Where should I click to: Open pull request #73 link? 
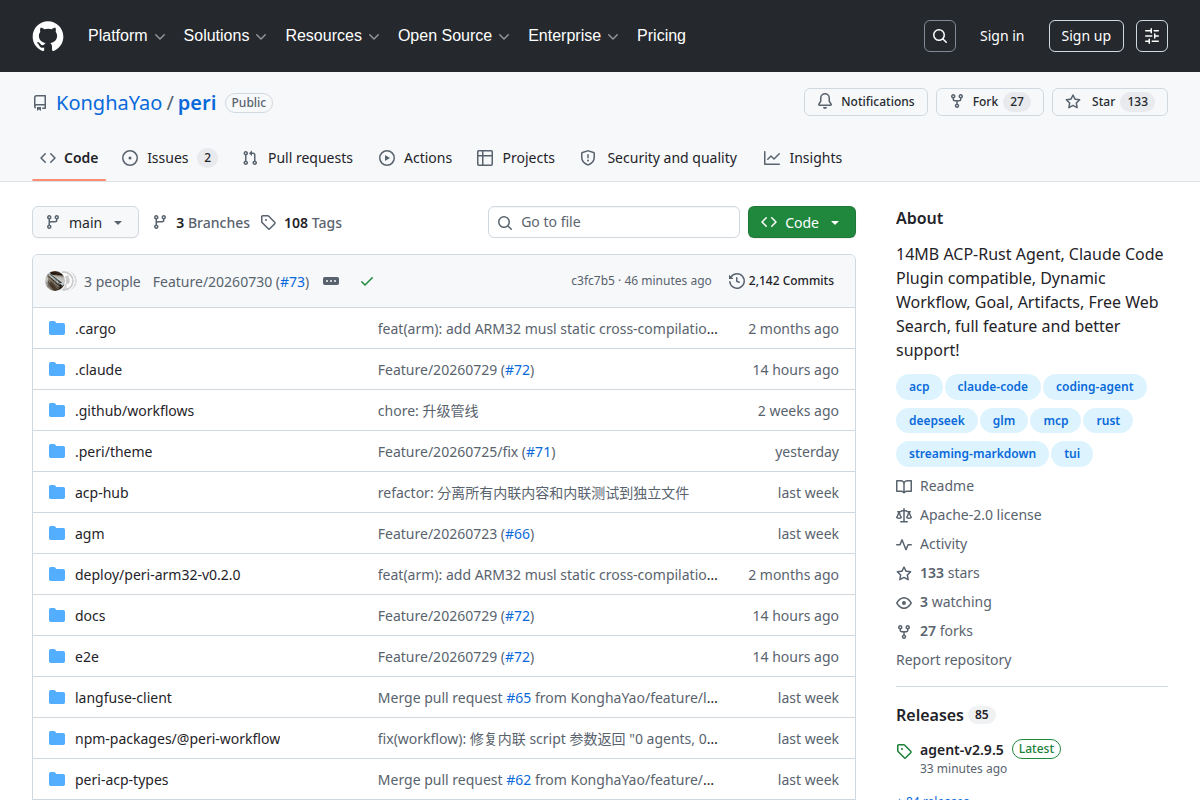coord(293,282)
